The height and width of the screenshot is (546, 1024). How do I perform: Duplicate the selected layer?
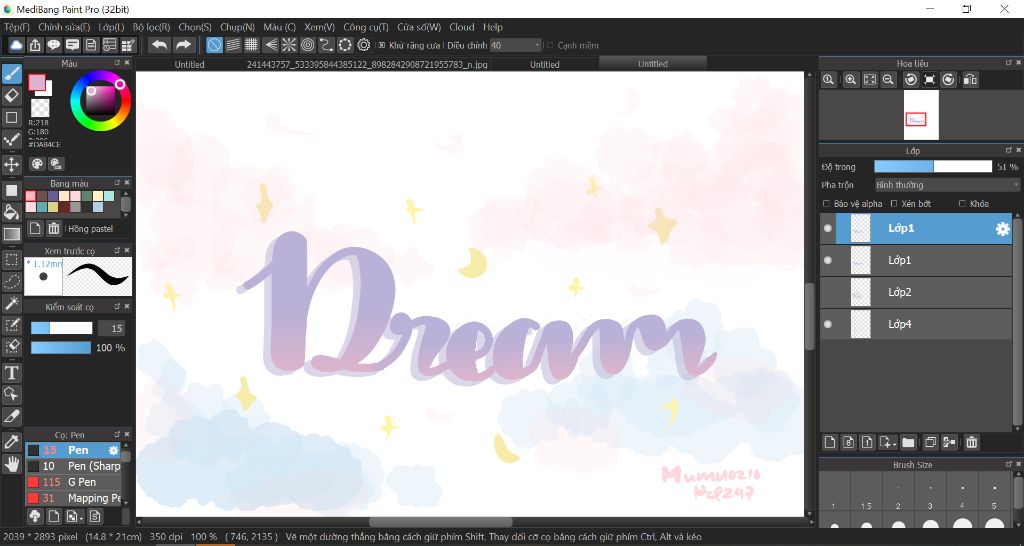point(931,442)
